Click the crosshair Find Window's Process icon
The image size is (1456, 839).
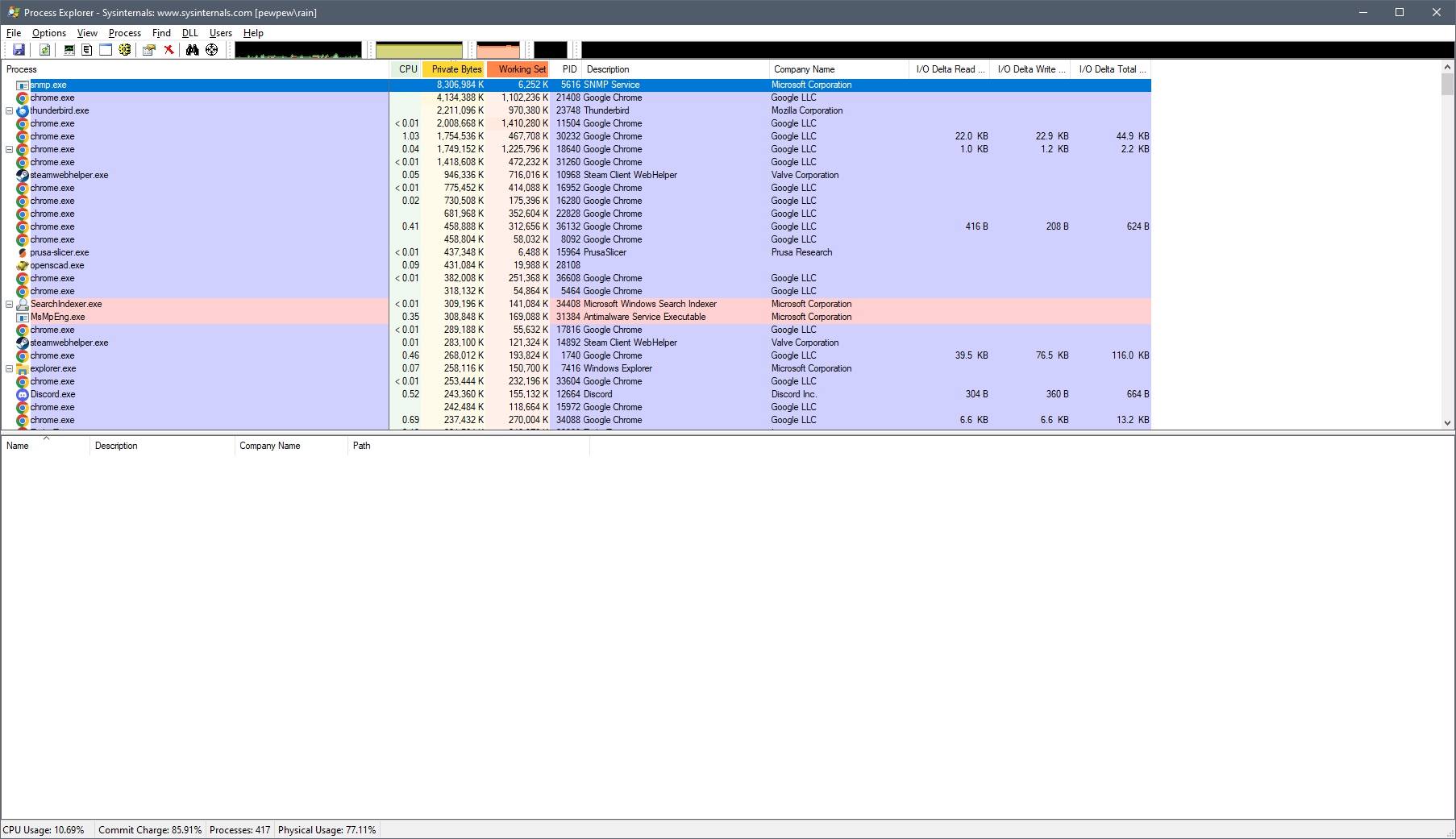[211, 50]
